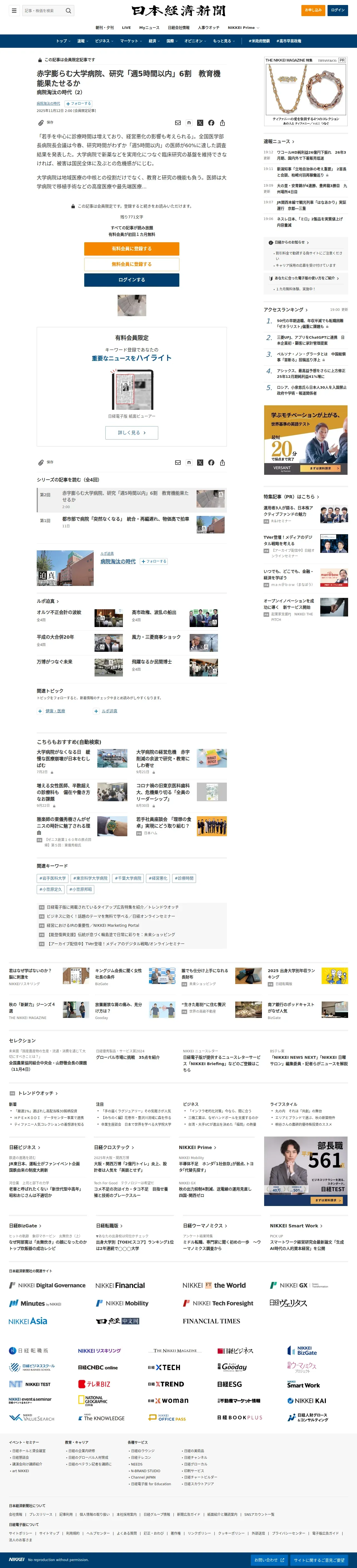The height and width of the screenshot is (1568, 357).
Task: Open the NIKKEI Mobility logo link
Action: coord(122,1303)
